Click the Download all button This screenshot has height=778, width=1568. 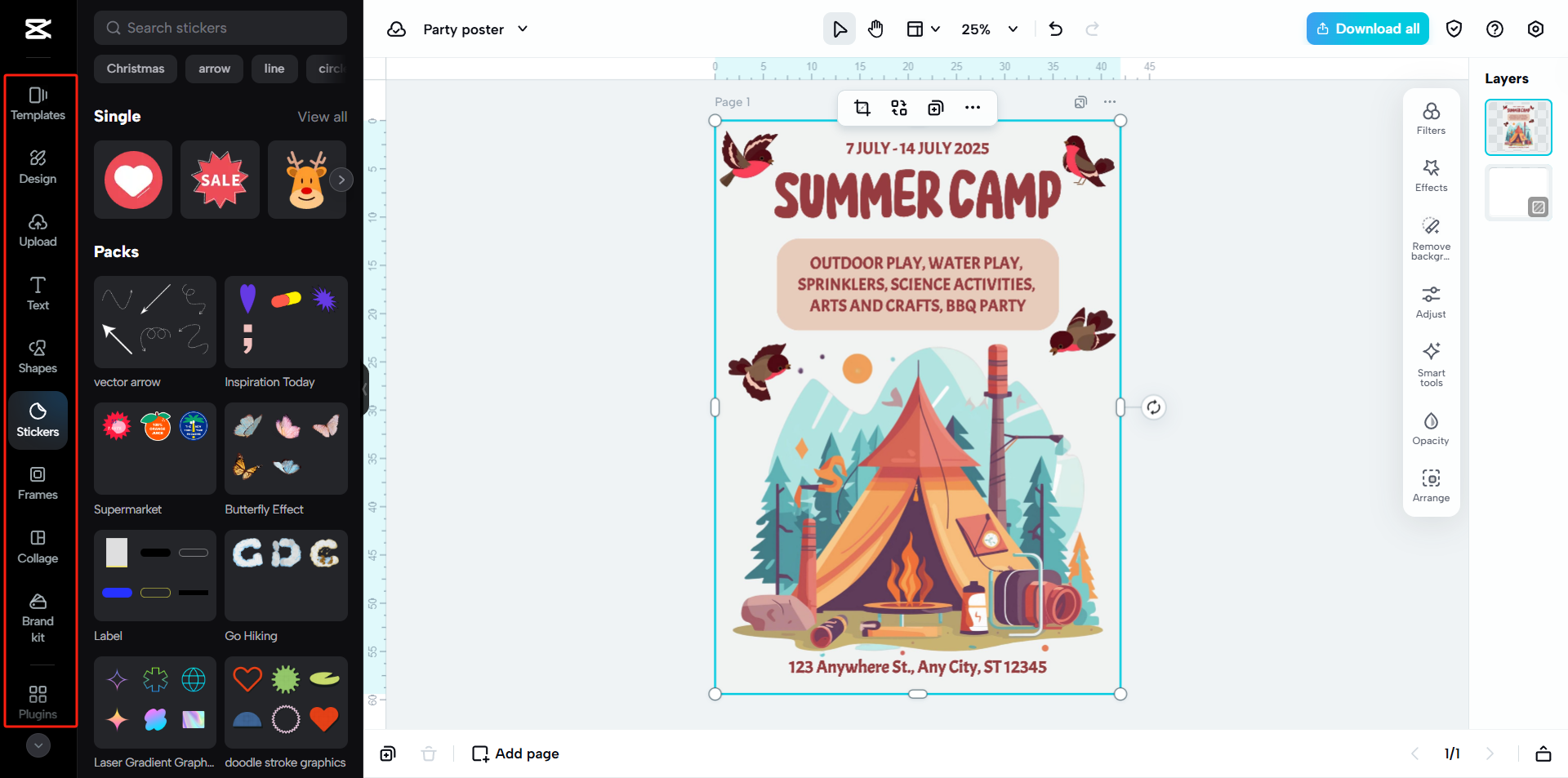tap(1366, 29)
